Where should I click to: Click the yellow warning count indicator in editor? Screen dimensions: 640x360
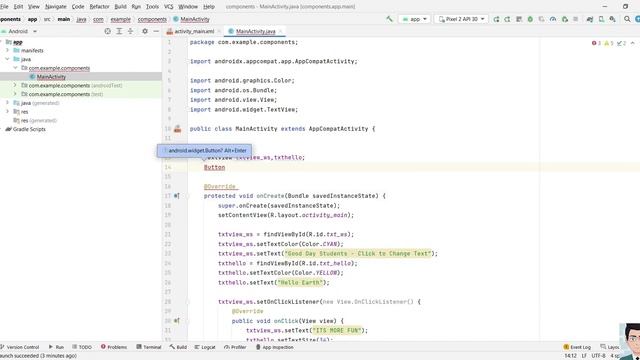609,43
